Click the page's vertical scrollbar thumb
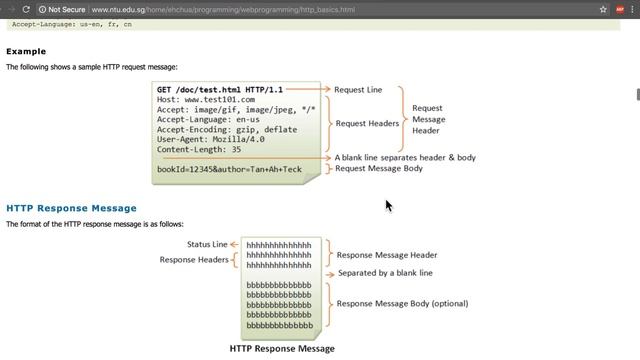 (x=638, y=94)
